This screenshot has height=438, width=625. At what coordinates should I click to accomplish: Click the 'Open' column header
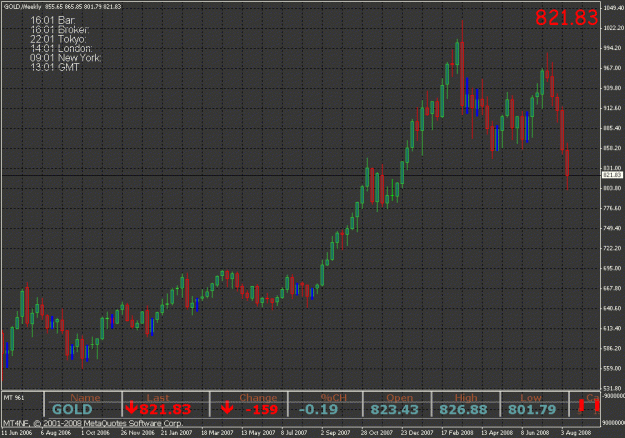(400, 398)
